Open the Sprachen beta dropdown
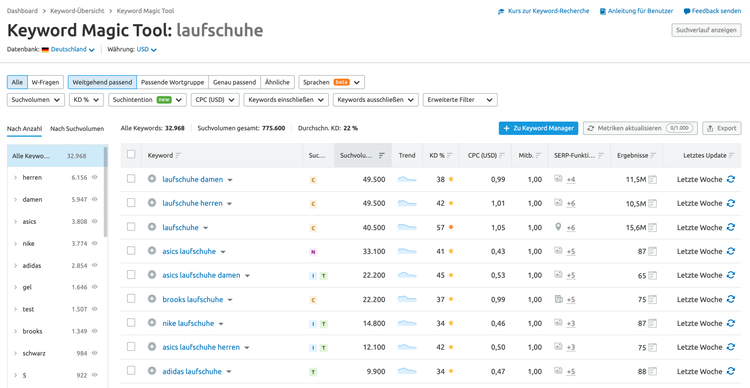 [x=331, y=82]
